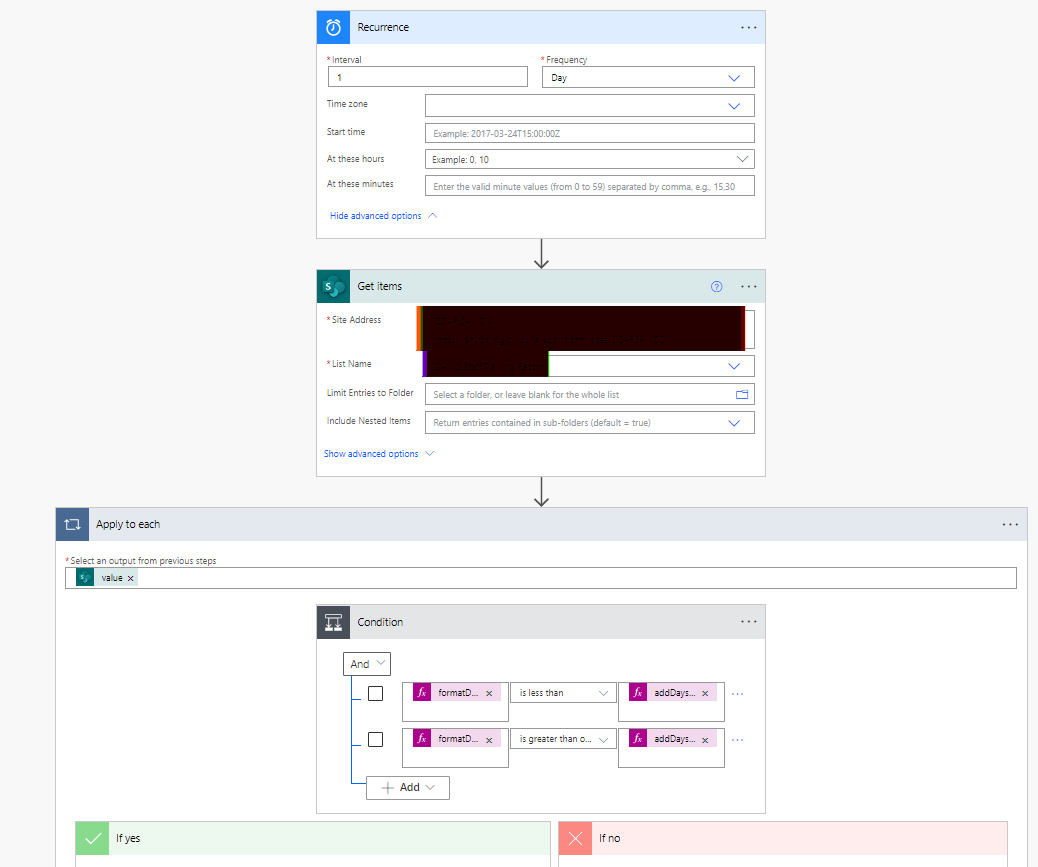1038x867 pixels.
Task: Open more options for first condition row
Action: (737, 694)
